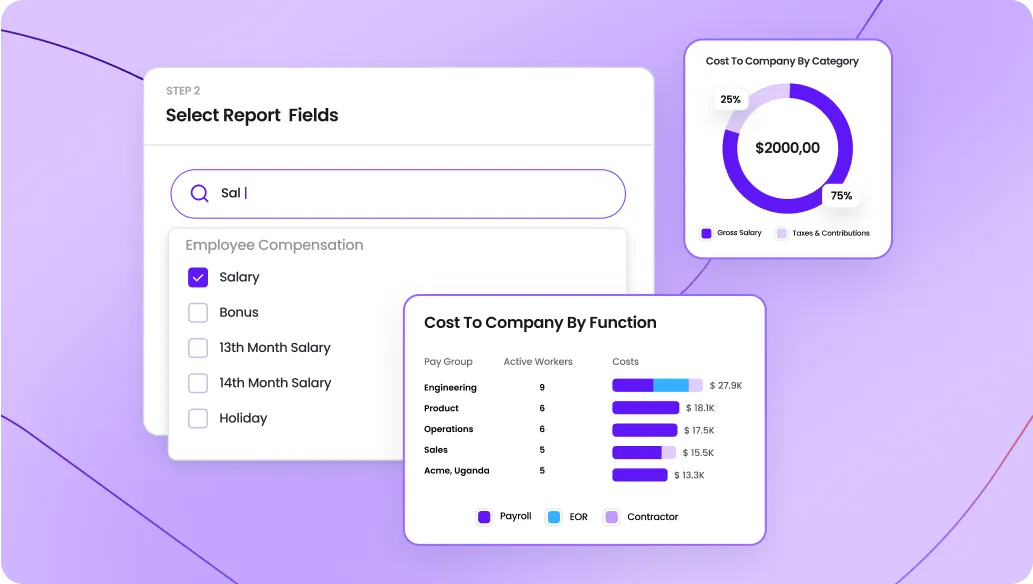Select the Payroll legend marker
The width and height of the screenshot is (1033, 584).
[482, 516]
